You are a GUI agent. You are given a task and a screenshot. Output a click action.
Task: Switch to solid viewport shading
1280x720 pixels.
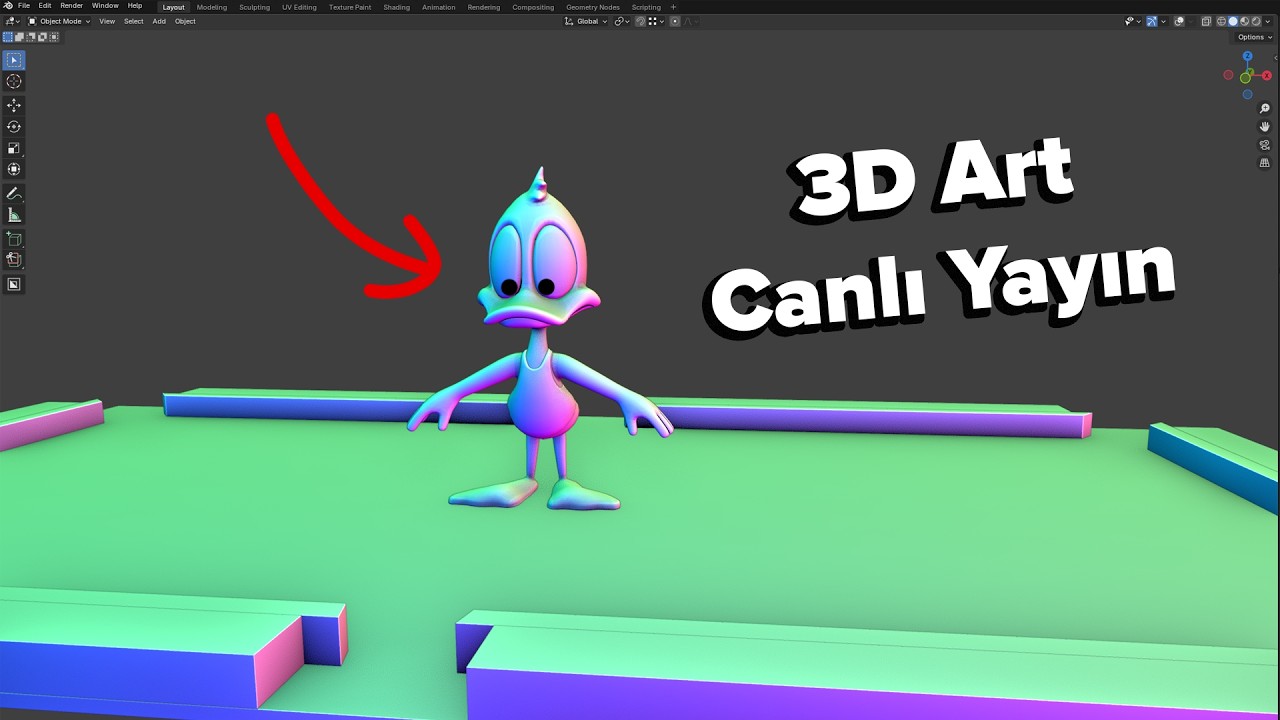pos(1233,21)
